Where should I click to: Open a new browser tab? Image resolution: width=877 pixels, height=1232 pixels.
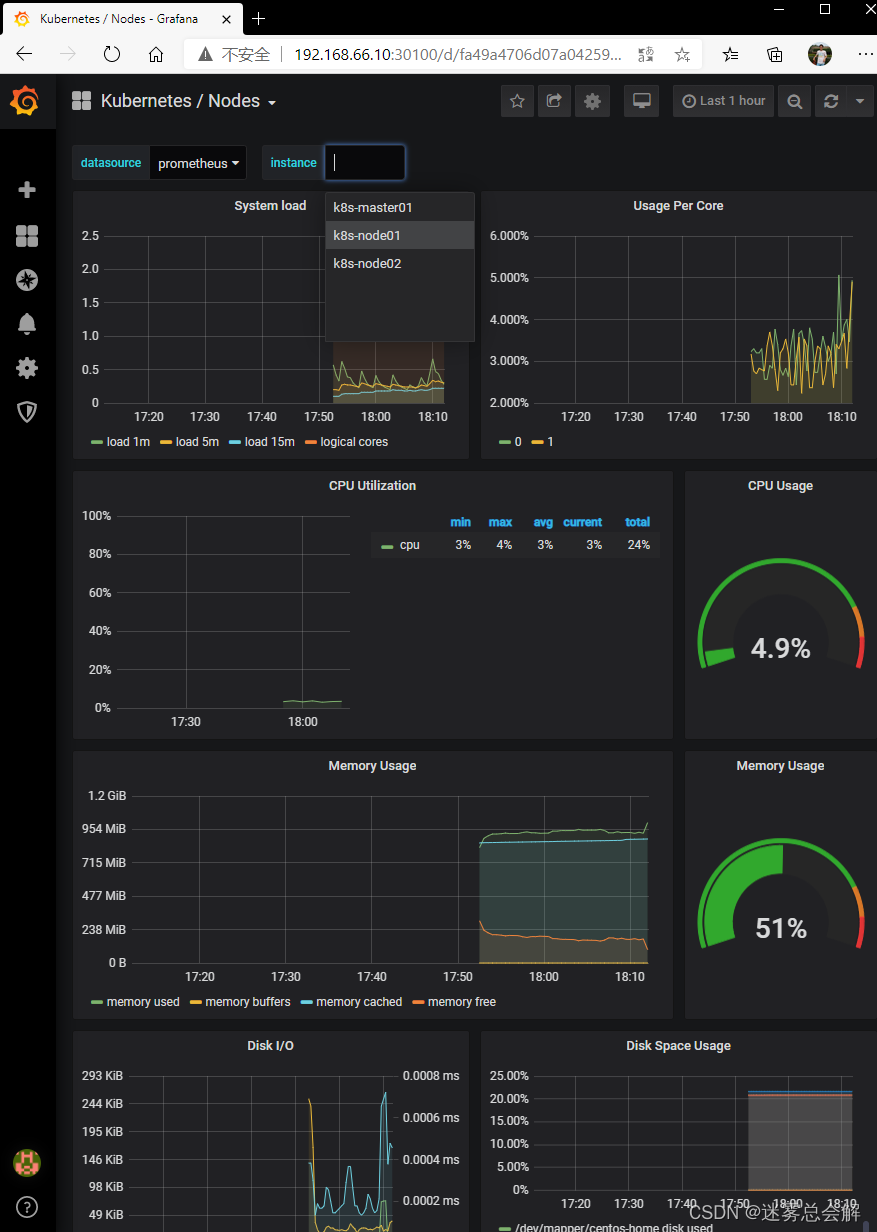click(x=259, y=18)
